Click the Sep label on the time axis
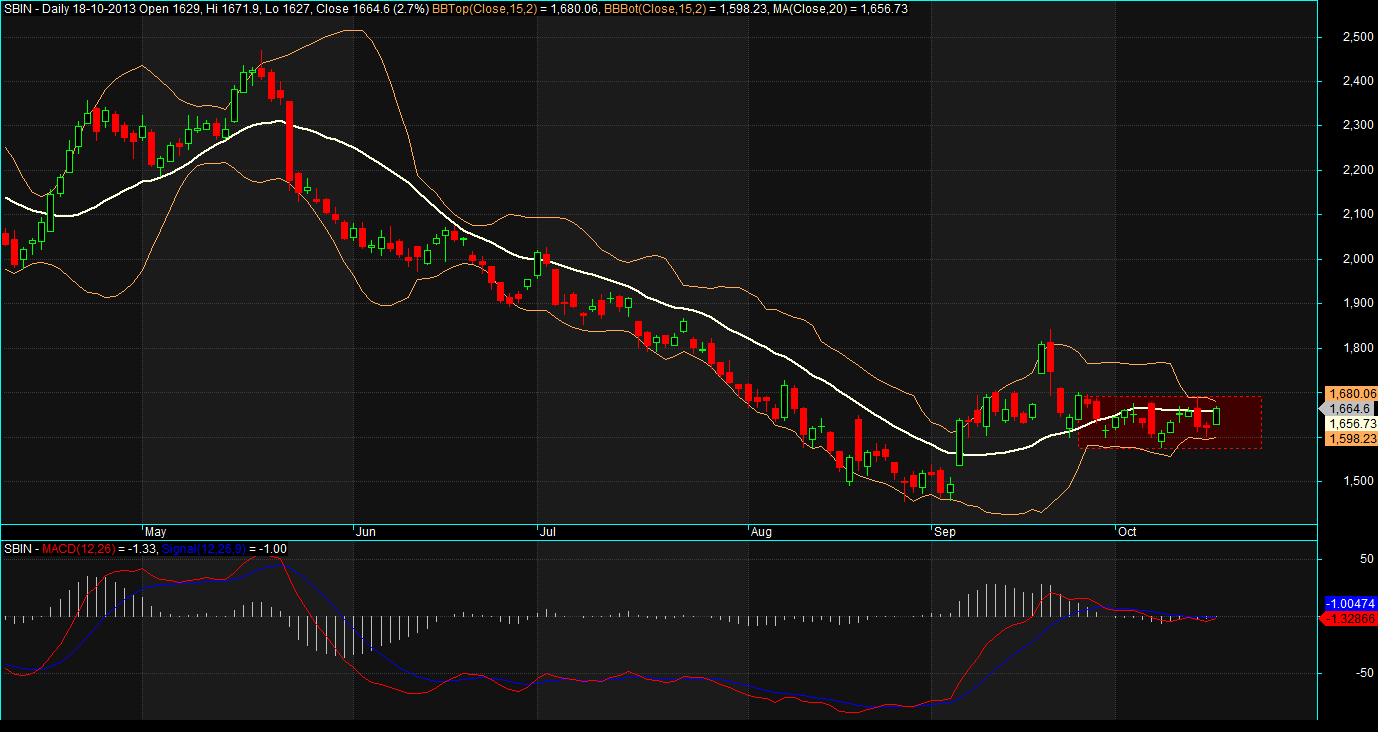This screenshot has height=732, width=1378. [944, 532]
